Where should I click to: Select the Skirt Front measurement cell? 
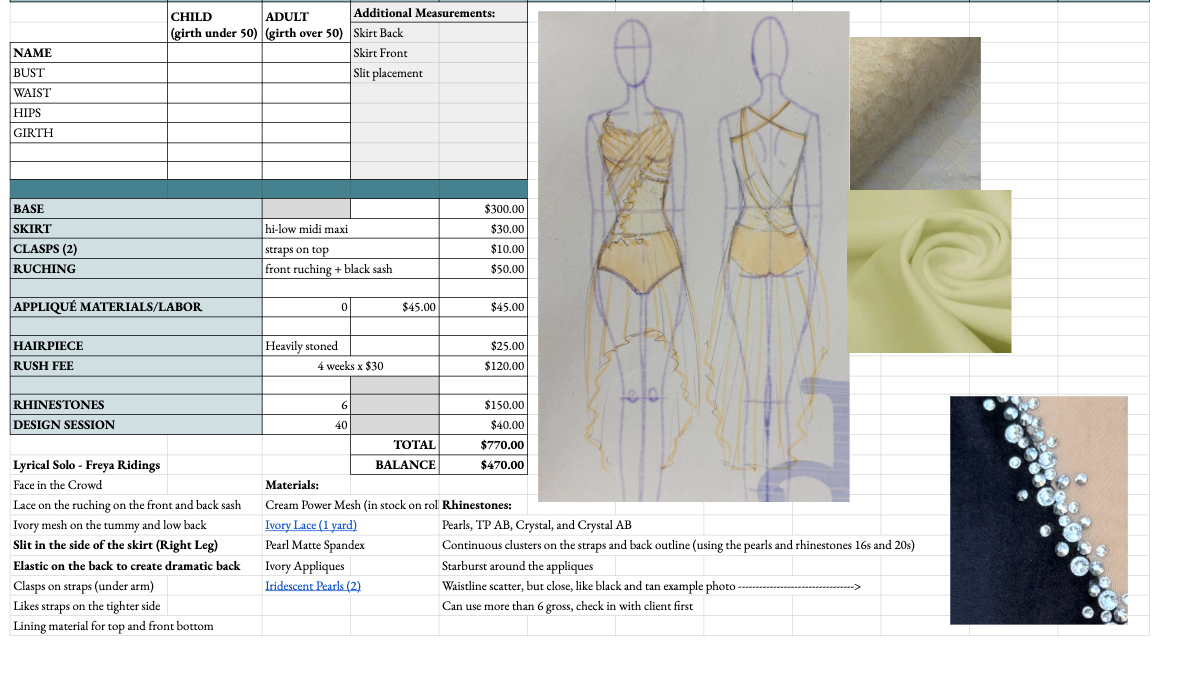[395, 53]
